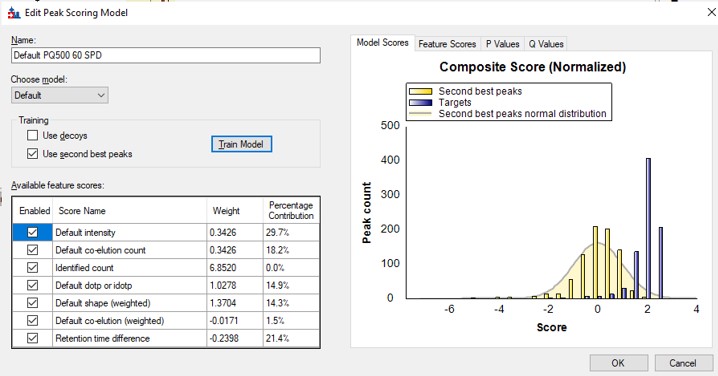Click the 29.7% contribution cell
Viewport: 718px width, 376px height.
[x=291, y=233]
